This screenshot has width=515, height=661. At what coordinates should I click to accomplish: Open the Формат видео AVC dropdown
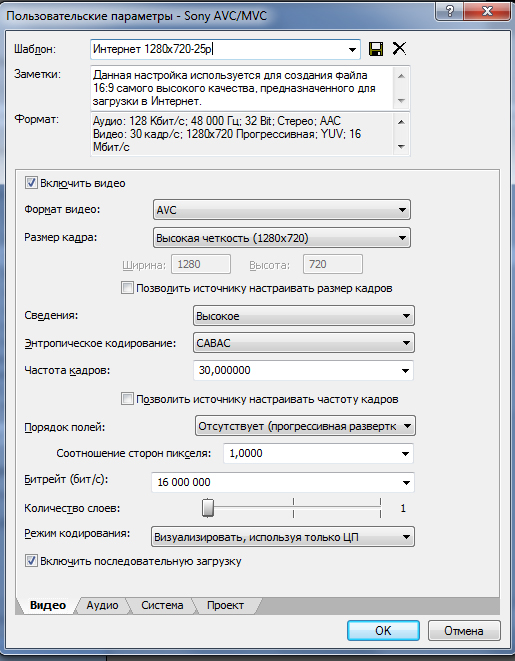(x=282, y=210)
